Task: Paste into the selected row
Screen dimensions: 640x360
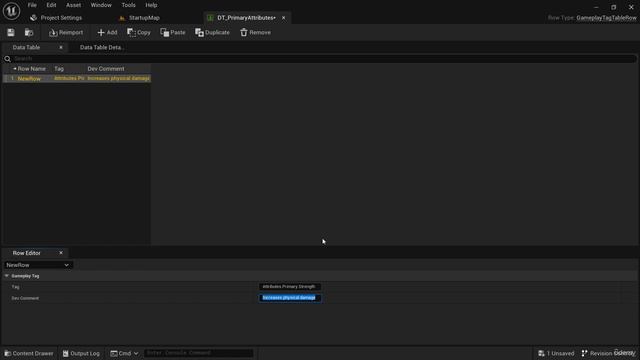Action: pos(173,33)
